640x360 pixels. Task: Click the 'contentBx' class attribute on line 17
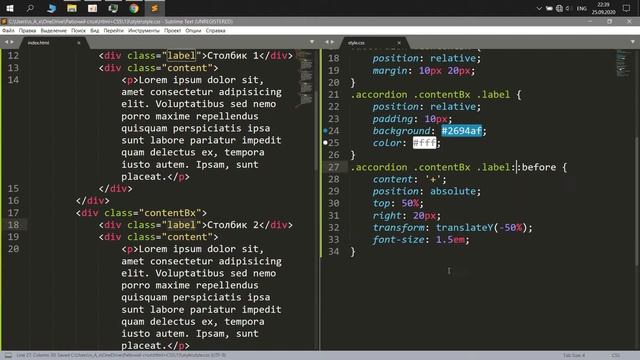coord(170,213)
